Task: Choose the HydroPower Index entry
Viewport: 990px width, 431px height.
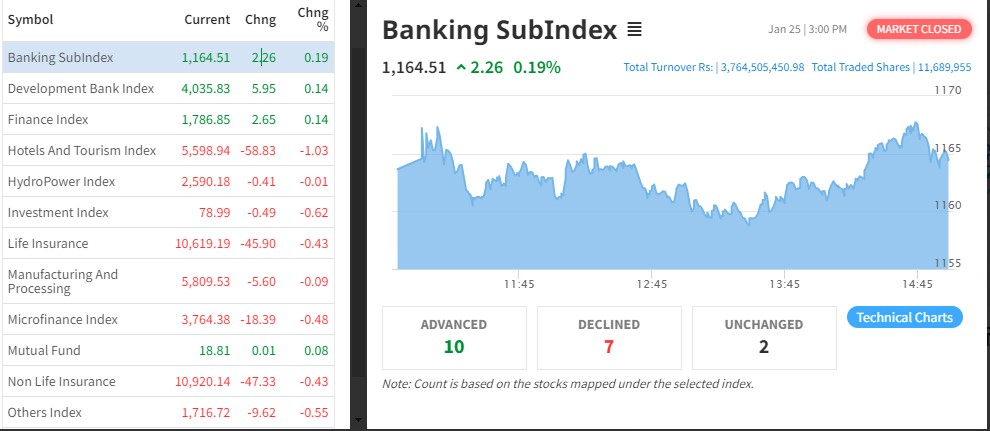Action: (61, 181)
